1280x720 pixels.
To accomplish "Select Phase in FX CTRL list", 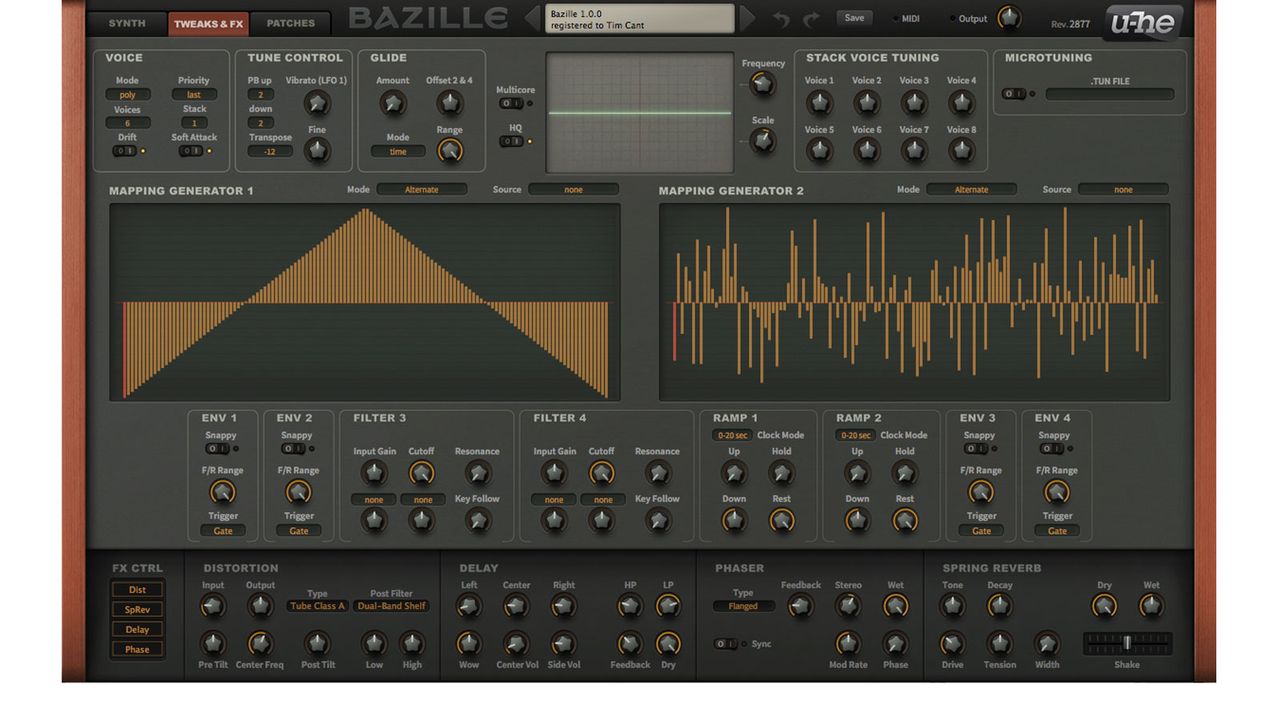I will tap(137, 649).
